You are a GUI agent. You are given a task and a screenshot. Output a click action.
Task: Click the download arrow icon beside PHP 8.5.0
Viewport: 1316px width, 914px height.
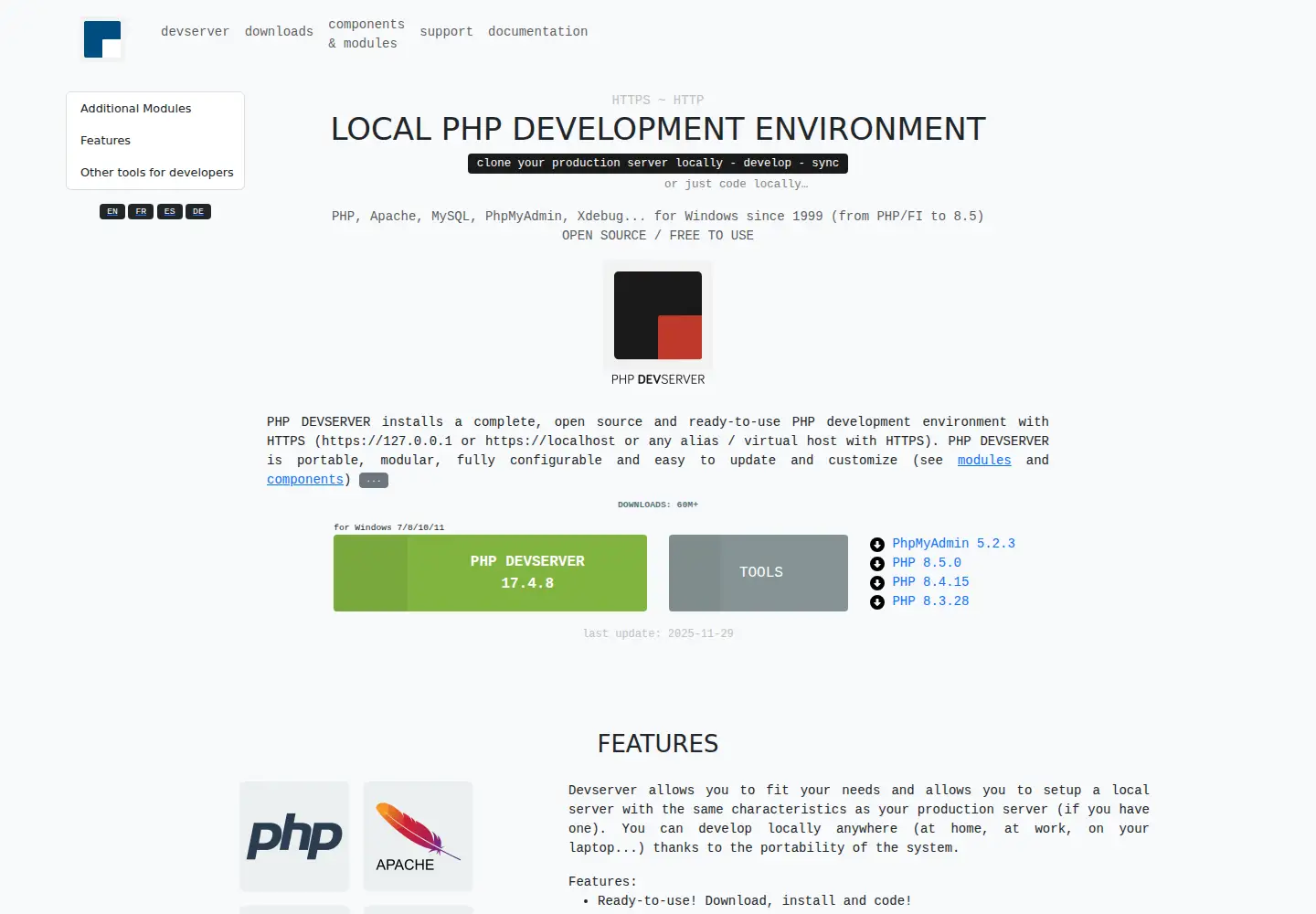click(877, 564)
